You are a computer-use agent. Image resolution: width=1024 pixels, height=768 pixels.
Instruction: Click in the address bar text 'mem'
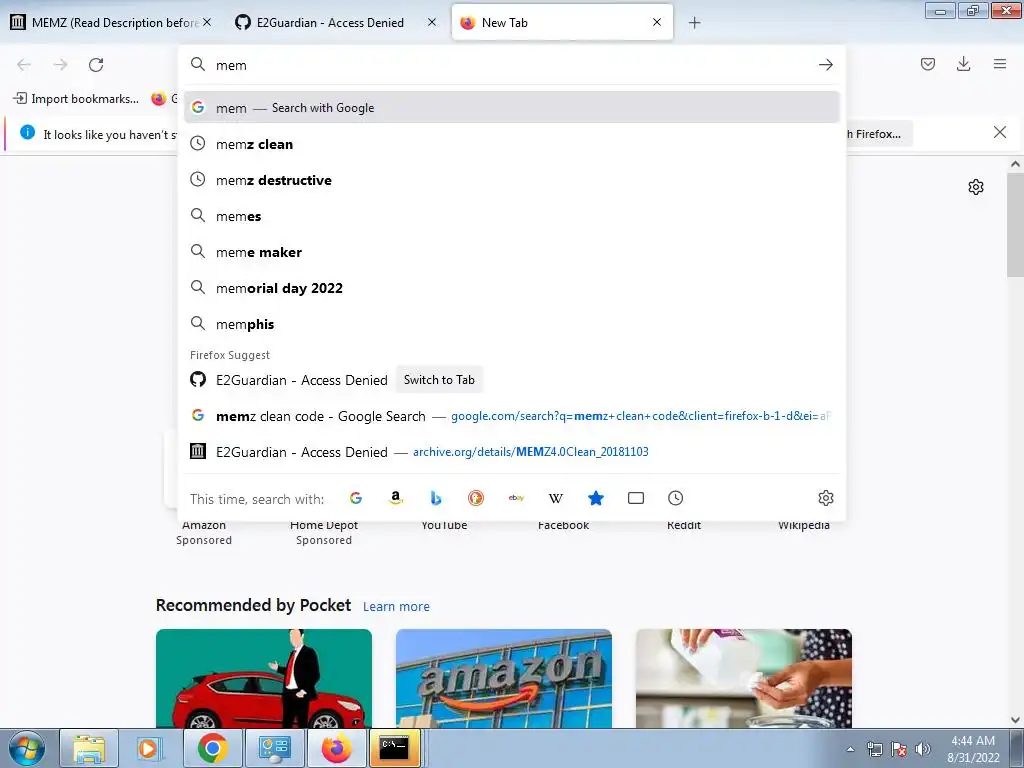point(231,65)
